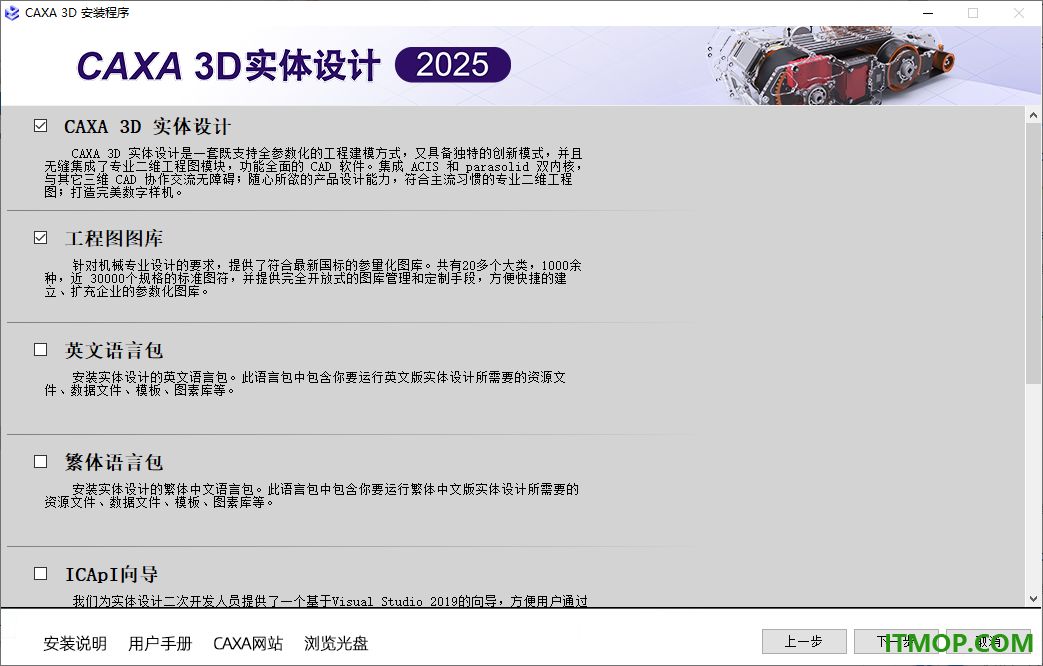This screenshot has height=666, width=1043.
Task: Click the 繁体语言包 heading text
Action: click(114, 462)
